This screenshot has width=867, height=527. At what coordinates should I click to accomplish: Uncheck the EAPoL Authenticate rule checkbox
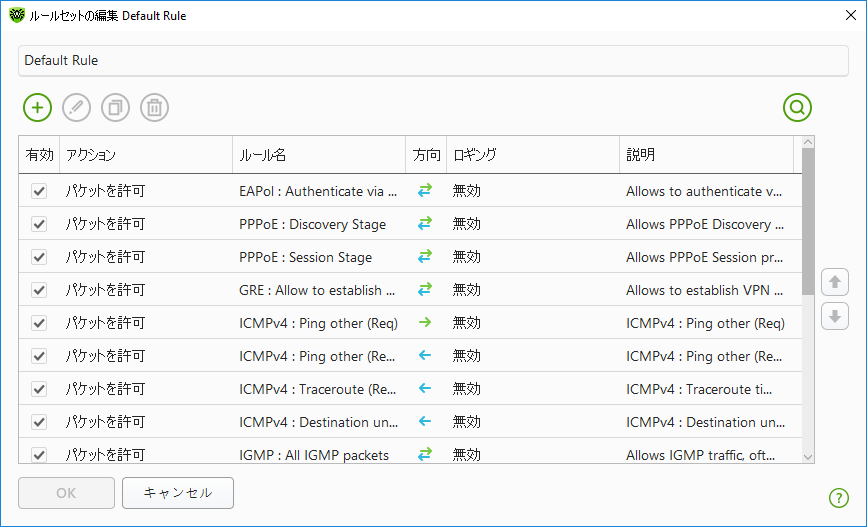coord(39,191)
